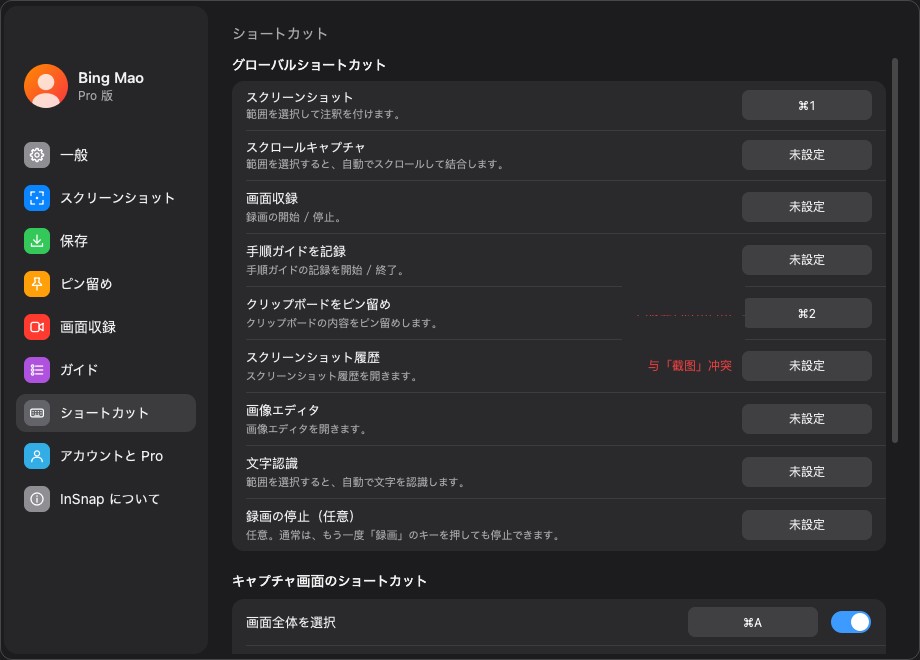Click クリップボードの内容をピン留めします description
Viewport: 920px width, 660px height.
(x=342, y=323)
